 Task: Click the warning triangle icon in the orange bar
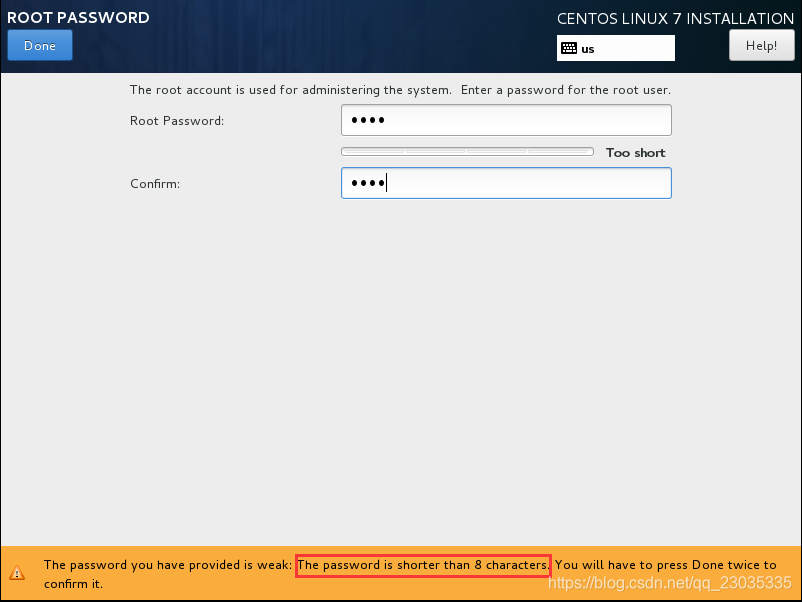17,573
